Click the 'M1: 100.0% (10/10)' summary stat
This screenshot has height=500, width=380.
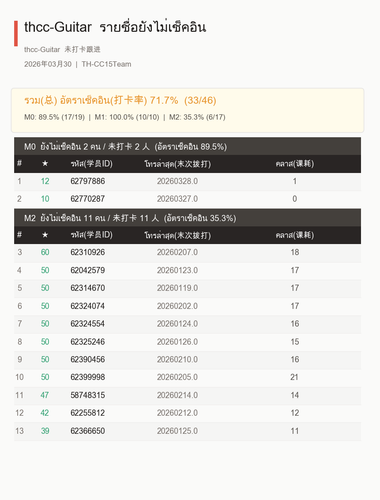click(x=127, y=117)
